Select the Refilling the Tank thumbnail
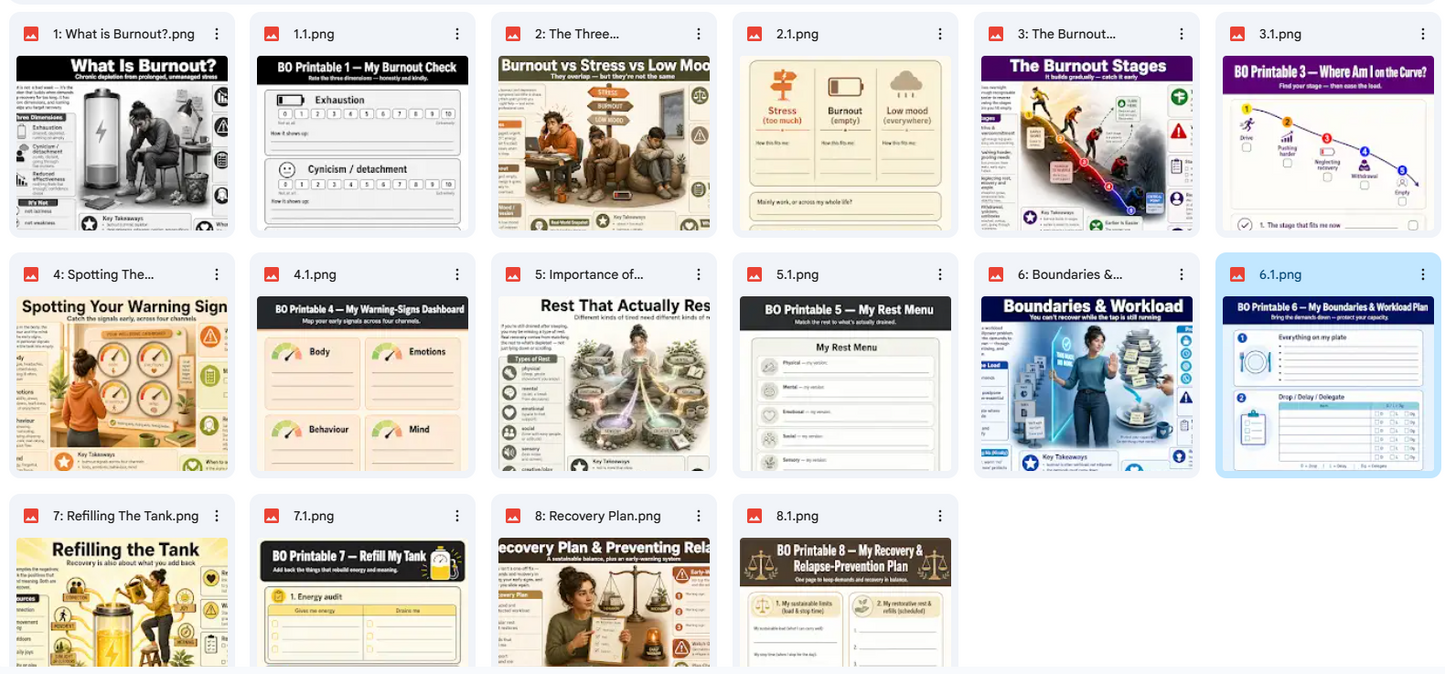 [122, 603]
